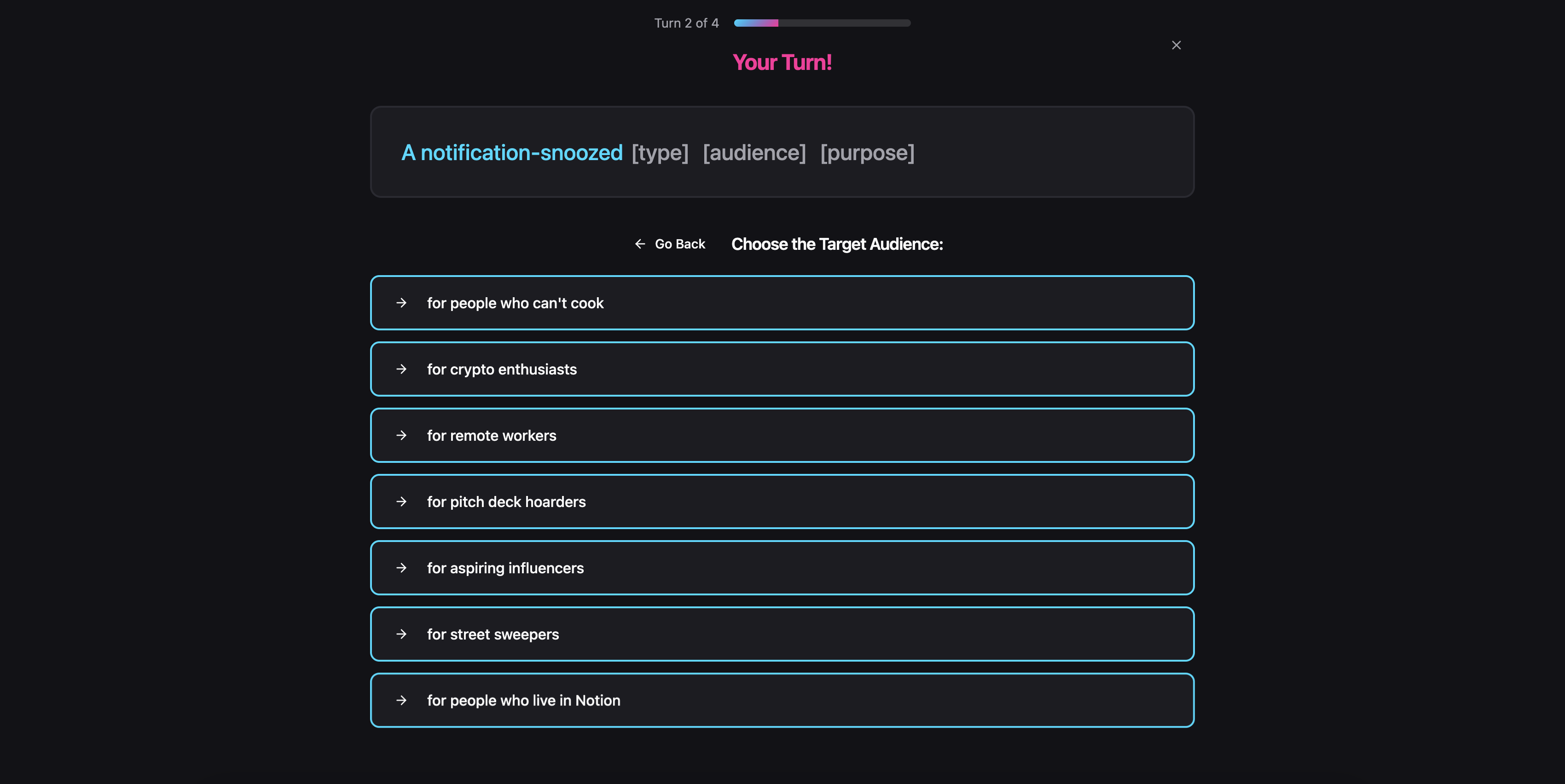Select "for street sweepers" as the audience

tap(782, 634)
